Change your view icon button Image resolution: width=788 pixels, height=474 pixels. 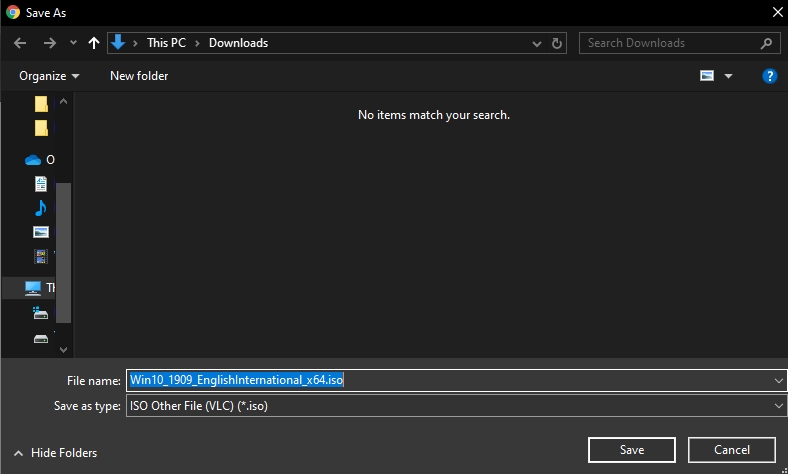tap(707, 76)
